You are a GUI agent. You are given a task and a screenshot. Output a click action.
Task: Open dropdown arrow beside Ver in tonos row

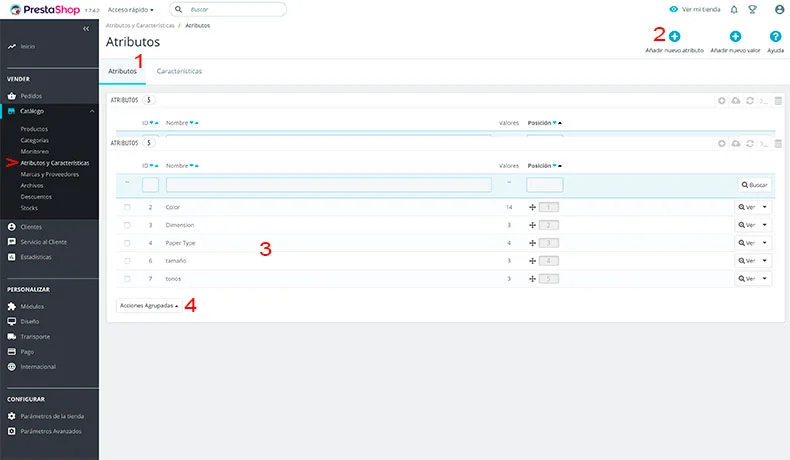[x=764, y=279]
